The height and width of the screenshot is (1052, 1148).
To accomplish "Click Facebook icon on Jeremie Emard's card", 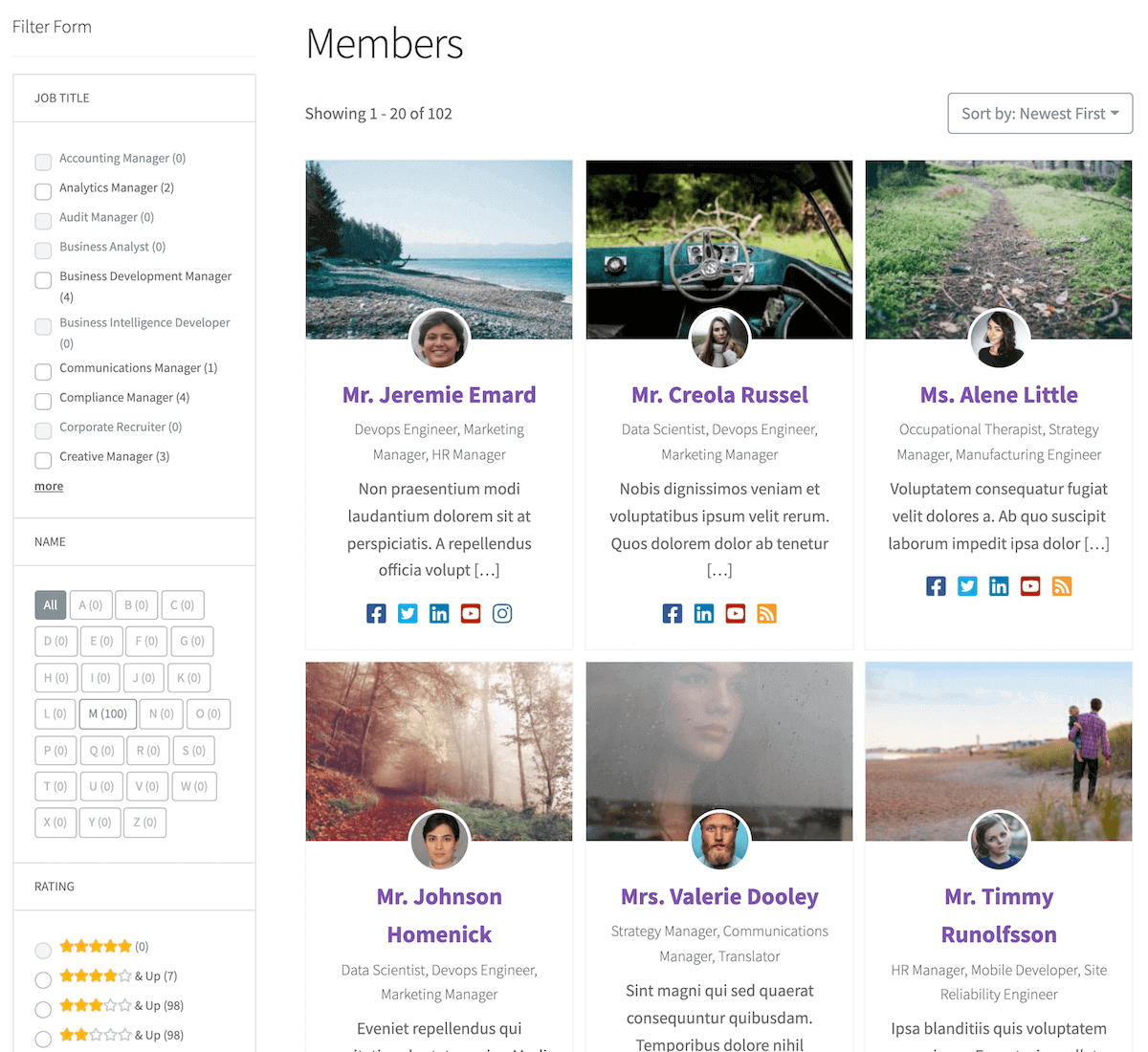I will pyautogui.click(x=376, y=614).
